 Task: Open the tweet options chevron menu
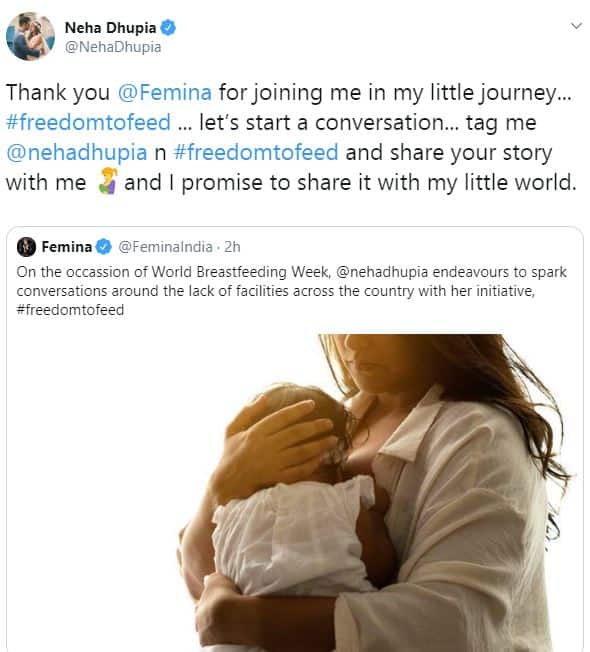click(x=576, y=26)
